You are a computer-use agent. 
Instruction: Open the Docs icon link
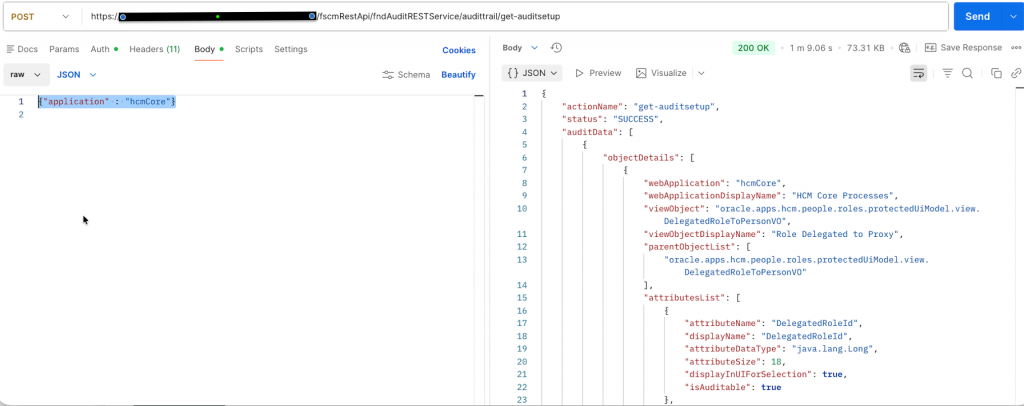pos(21,49)
